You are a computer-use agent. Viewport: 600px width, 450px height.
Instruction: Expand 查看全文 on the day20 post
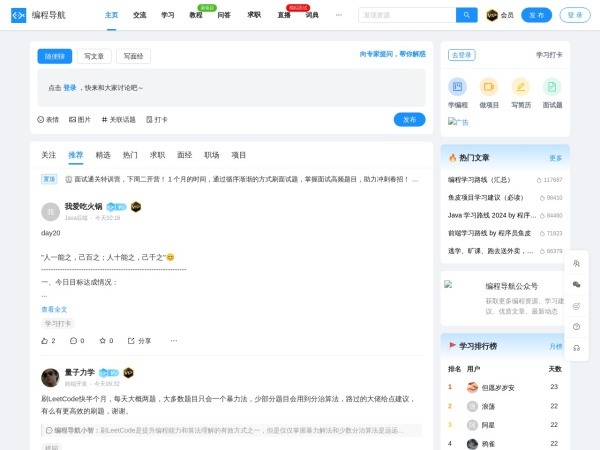[x=54, y=309]
